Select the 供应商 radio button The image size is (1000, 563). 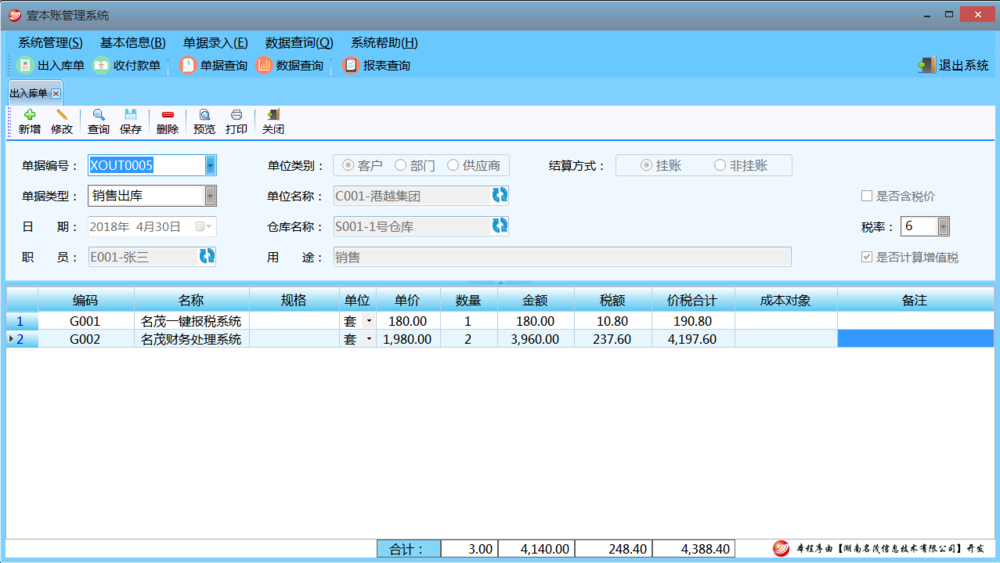click(x=453, y=165)
